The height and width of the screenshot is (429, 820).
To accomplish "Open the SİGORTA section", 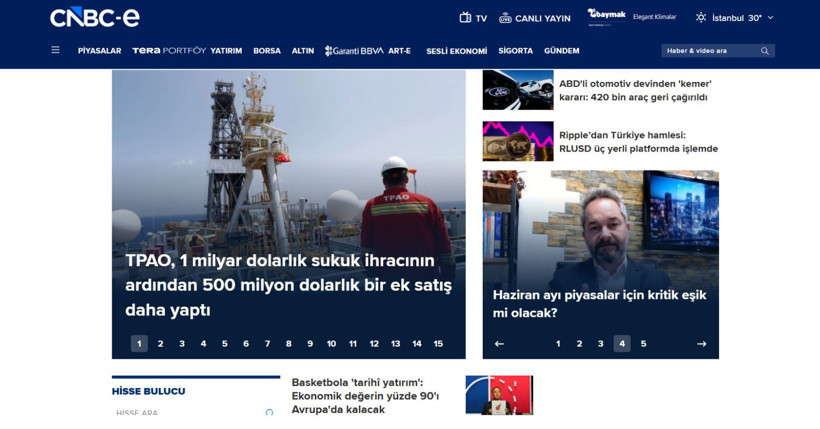I will click(516, 51).
